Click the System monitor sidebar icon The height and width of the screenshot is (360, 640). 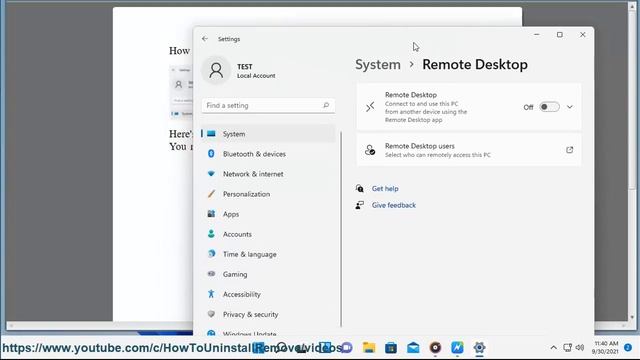(211, 133)
